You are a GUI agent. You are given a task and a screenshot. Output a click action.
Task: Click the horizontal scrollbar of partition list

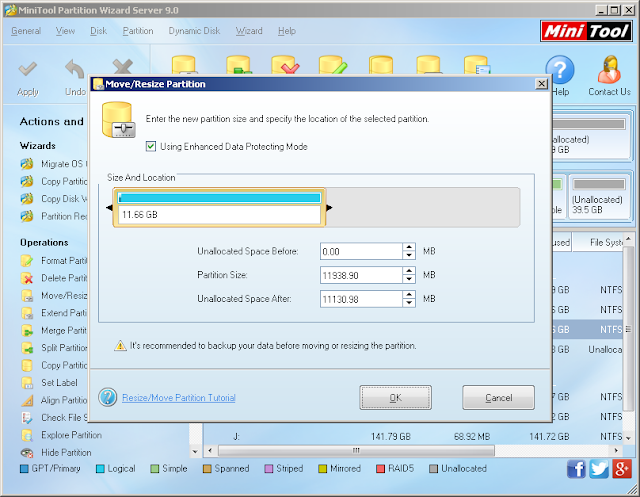356,450
